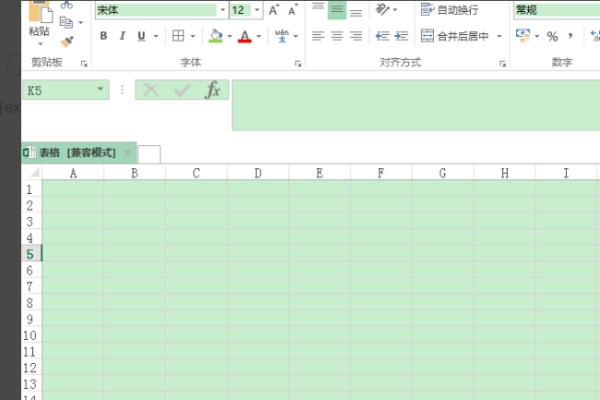This screenshot has width=600, height=400.
Task: Align text left in cell
Action: point(318,36)
